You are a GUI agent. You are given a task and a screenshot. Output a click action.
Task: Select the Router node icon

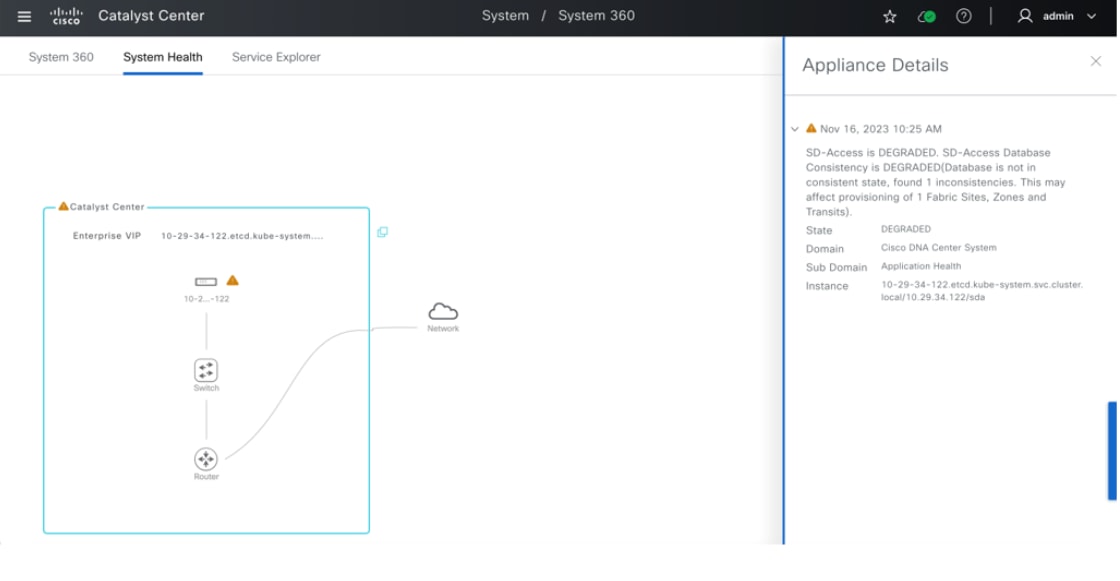pyautogui.click(x=206, y=459)
